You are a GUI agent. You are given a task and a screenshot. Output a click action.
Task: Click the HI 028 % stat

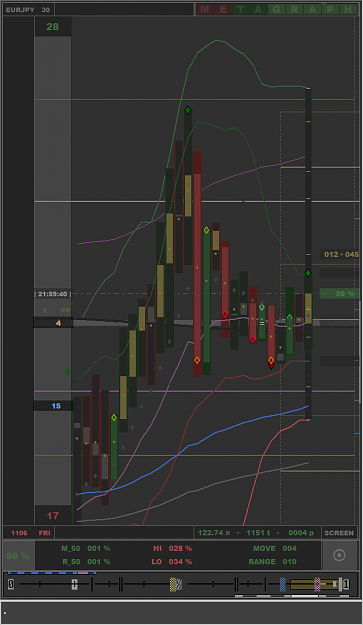pos(173,548)
